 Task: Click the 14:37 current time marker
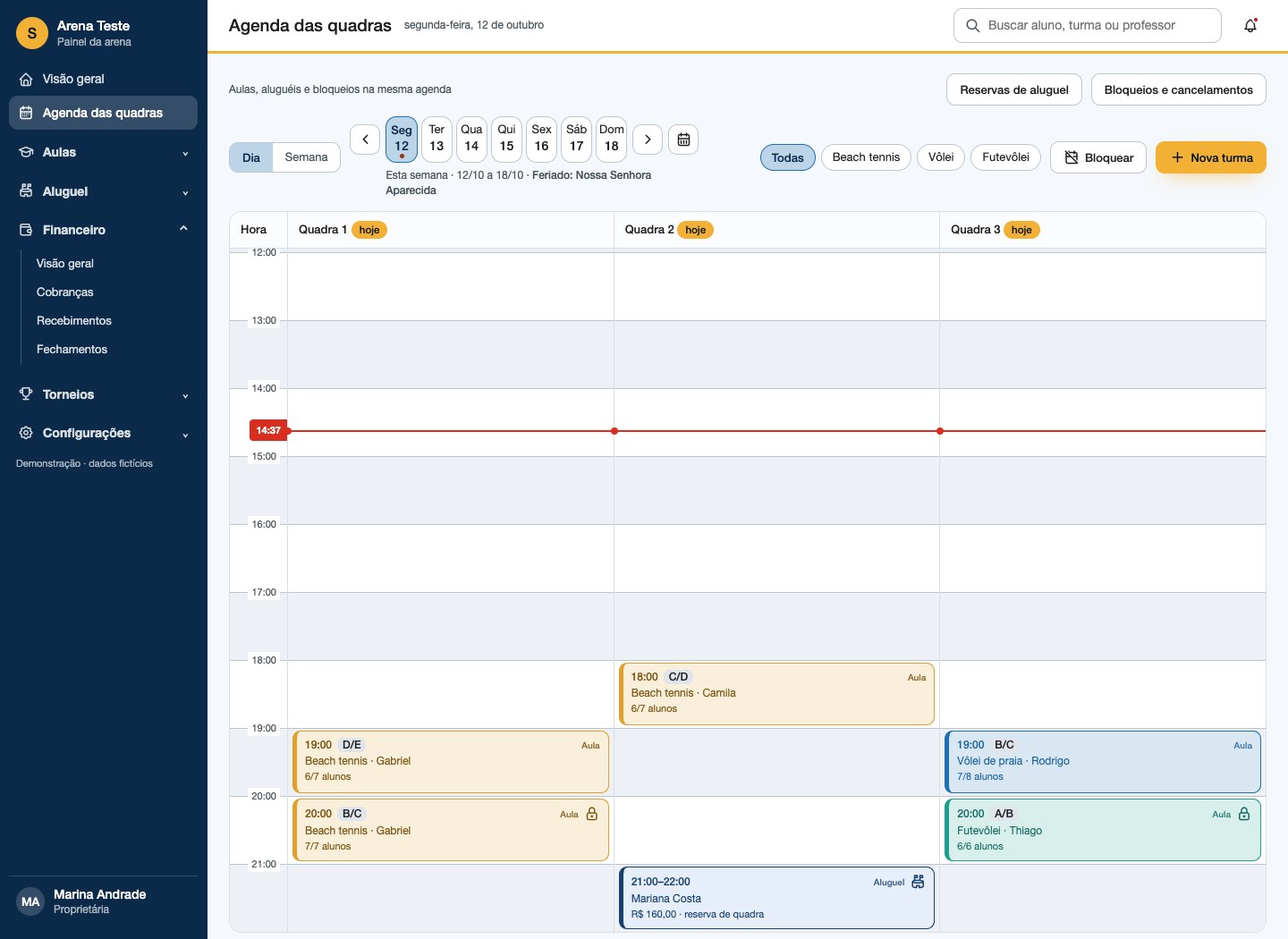tap(268, 431)
